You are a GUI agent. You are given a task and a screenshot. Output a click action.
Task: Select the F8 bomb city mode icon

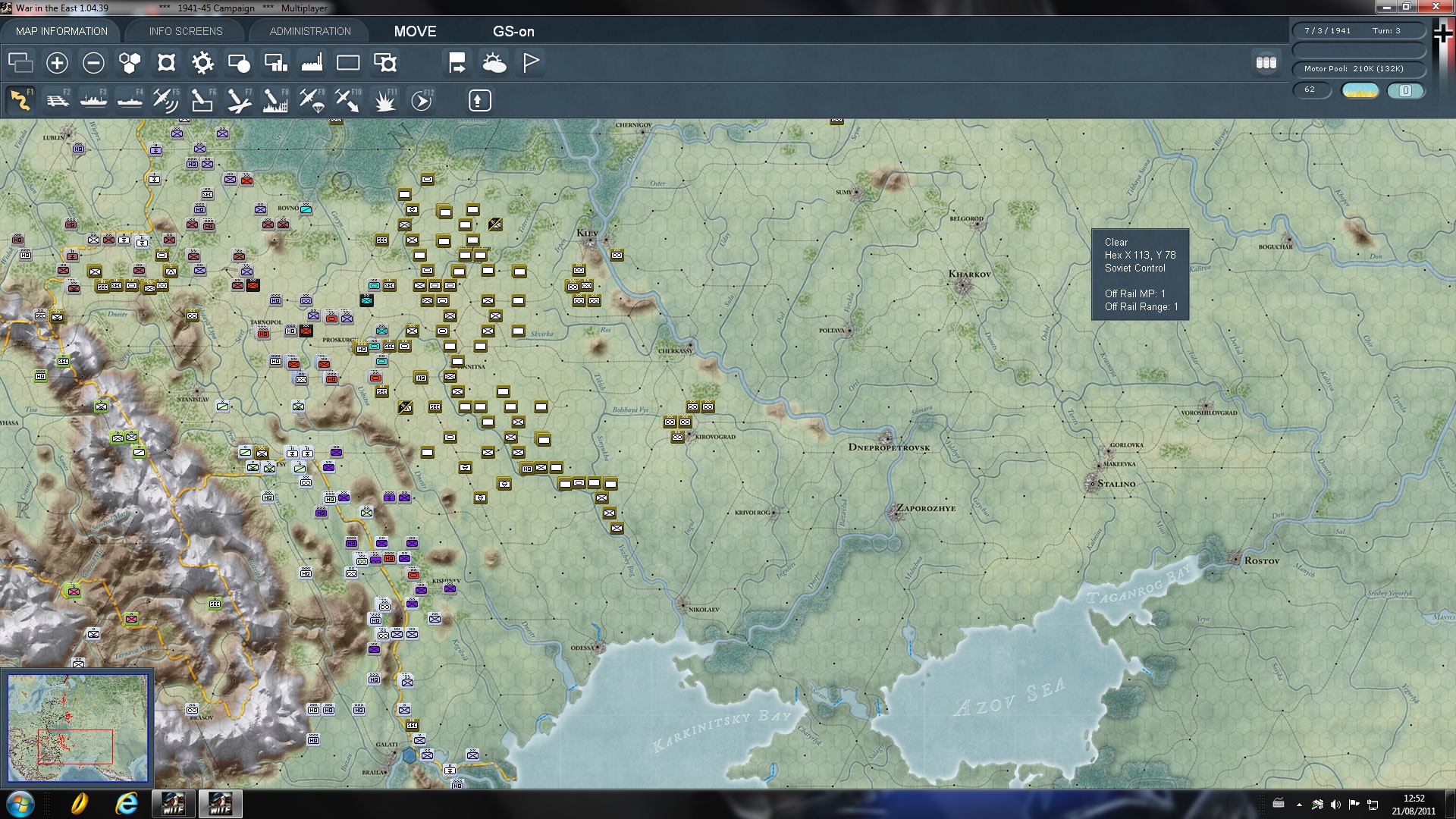tap(275, 100)
